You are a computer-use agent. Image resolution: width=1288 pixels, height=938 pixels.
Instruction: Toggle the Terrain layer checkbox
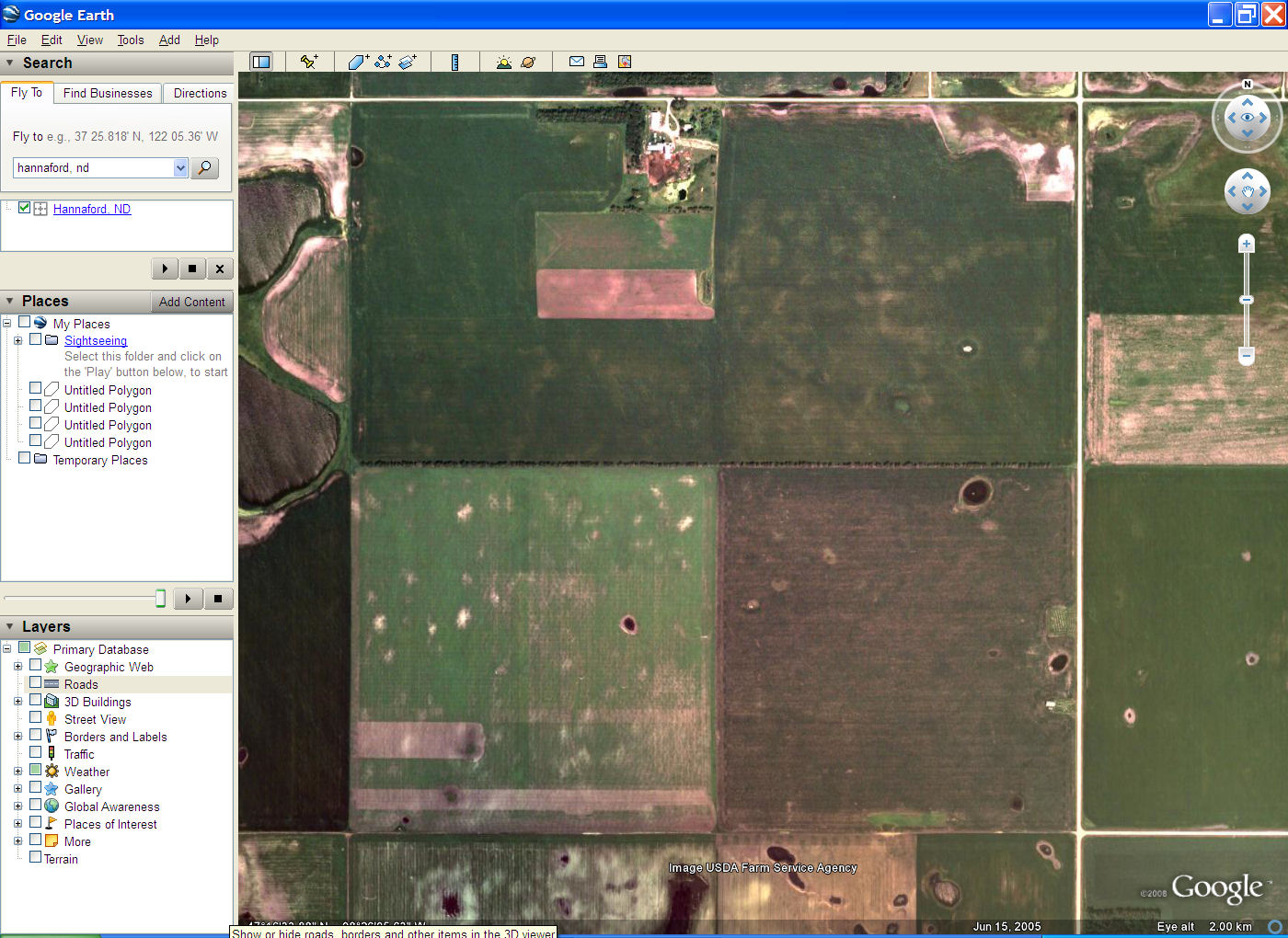click(x=35, y=858)
